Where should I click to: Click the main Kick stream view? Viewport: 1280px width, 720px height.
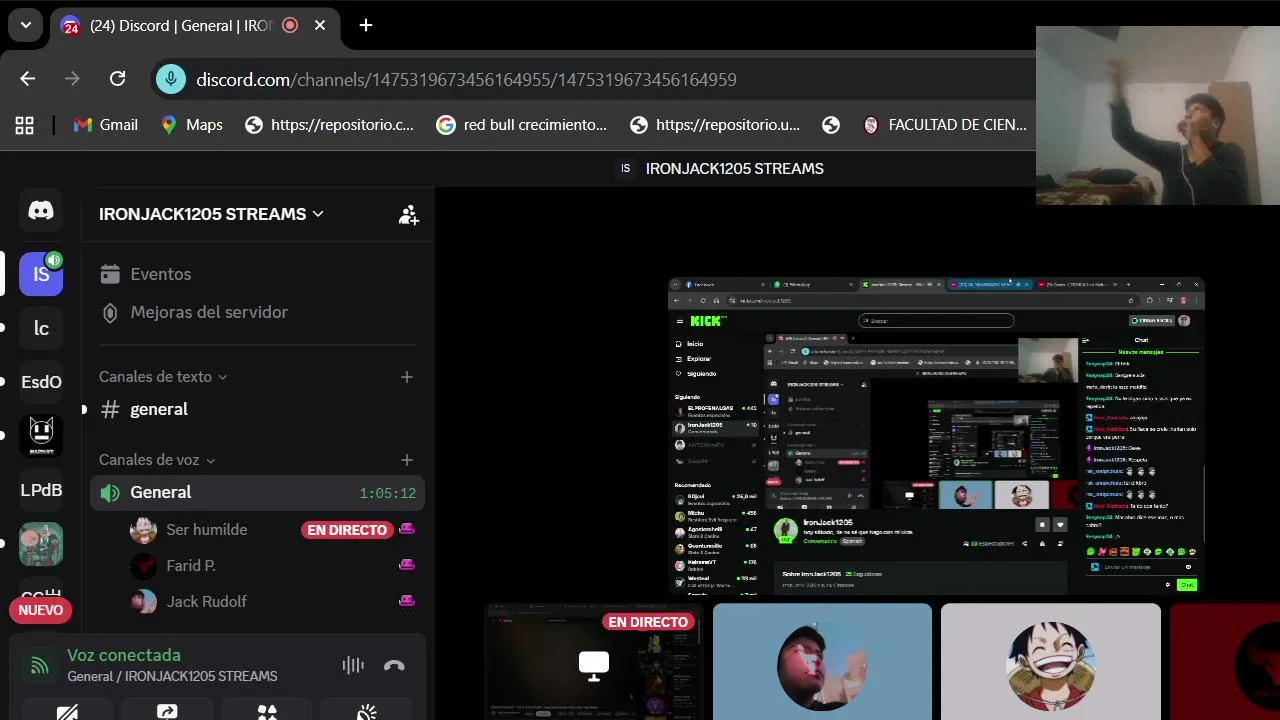[936, 436]
